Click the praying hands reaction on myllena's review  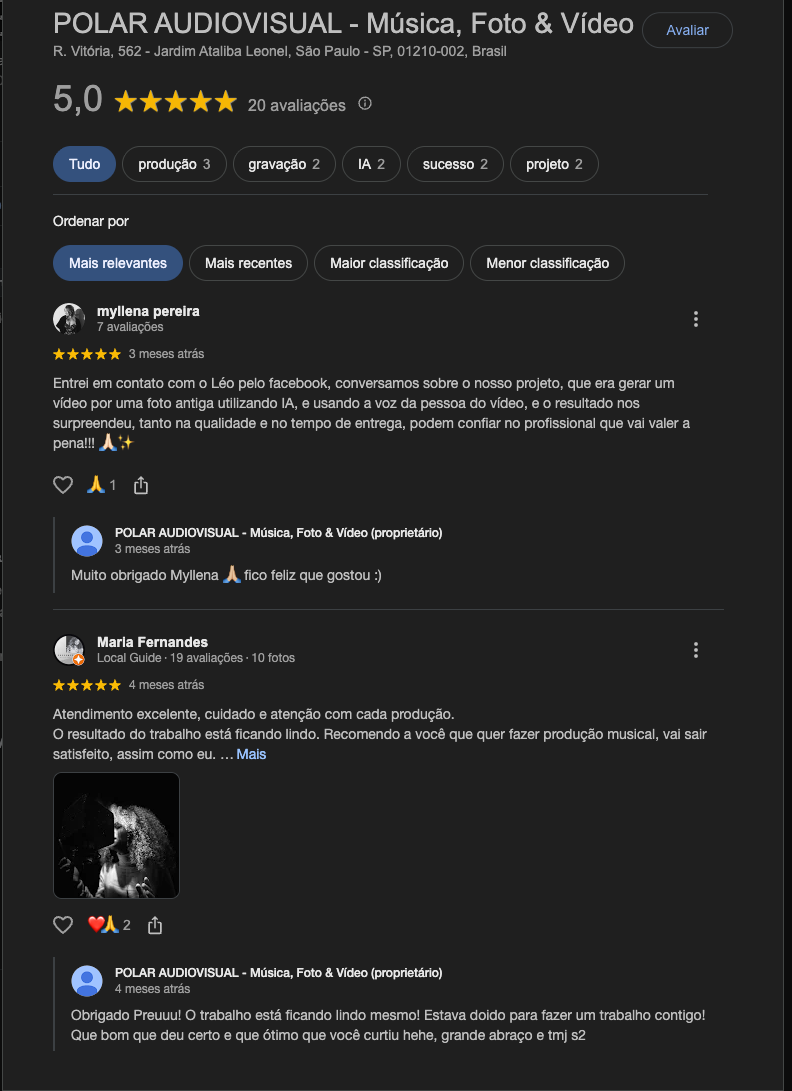(102, 485)
